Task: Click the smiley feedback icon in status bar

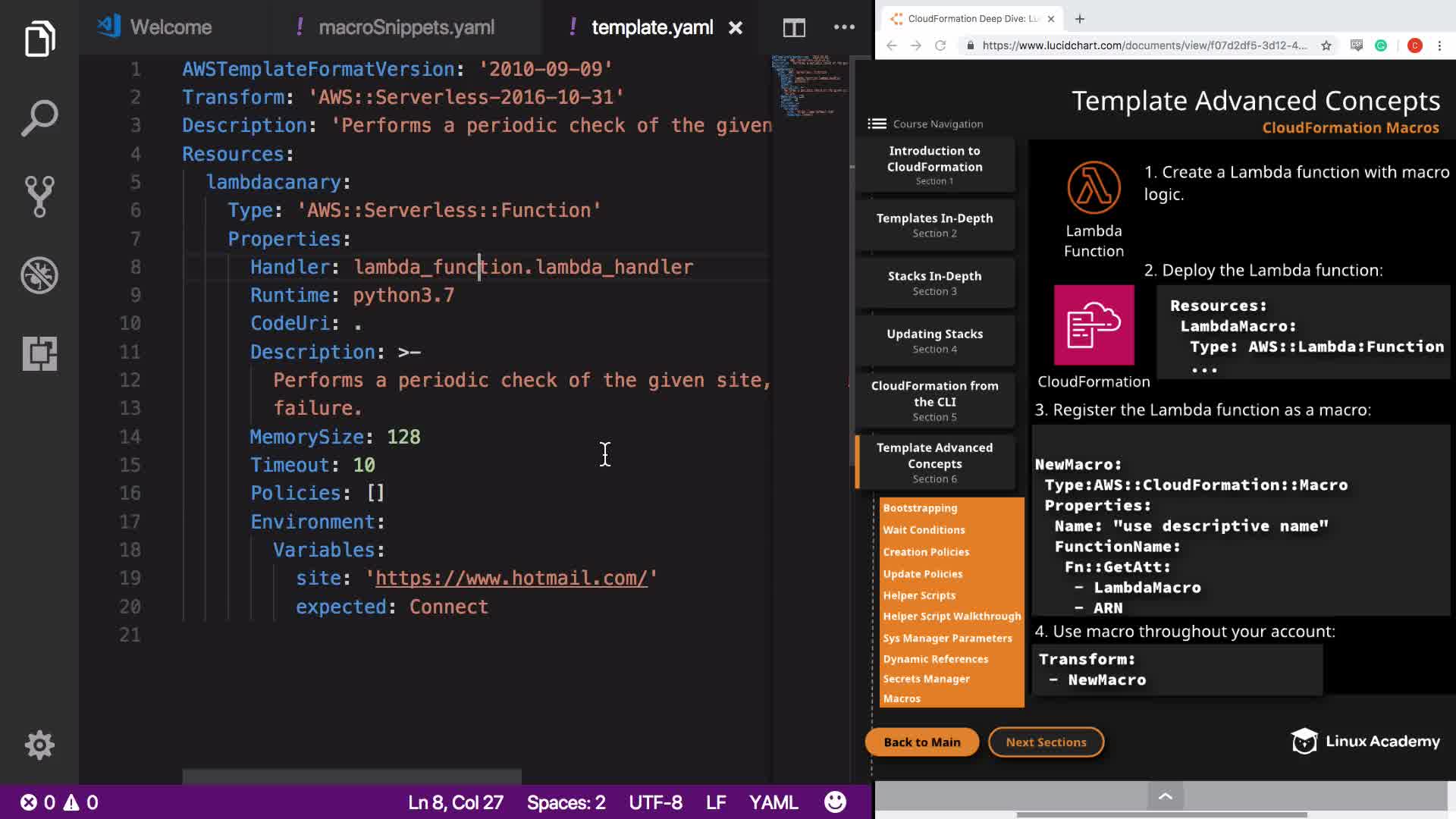Action: [835, 802]
